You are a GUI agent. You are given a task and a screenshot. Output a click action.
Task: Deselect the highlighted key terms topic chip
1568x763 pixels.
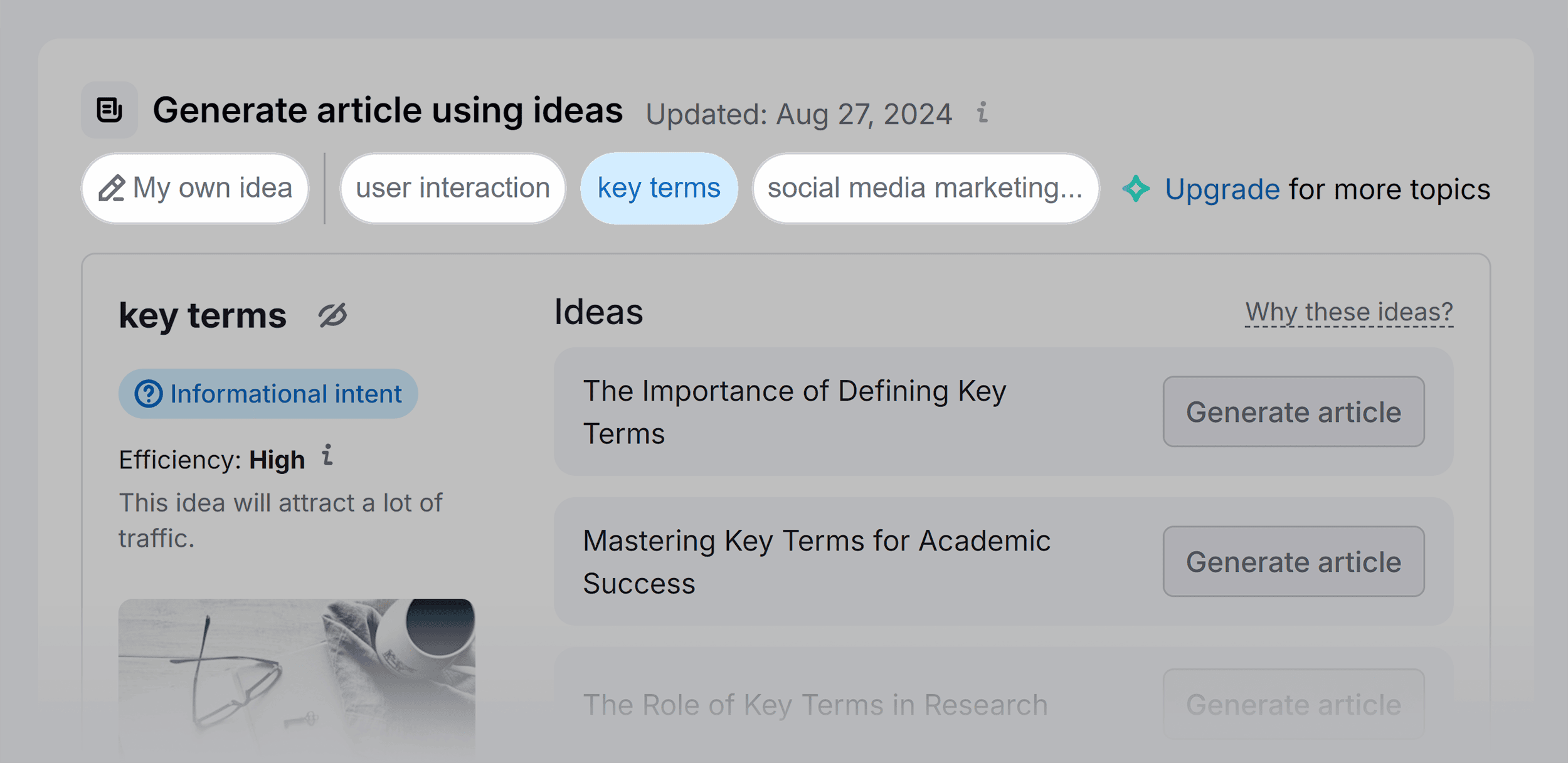659,187
